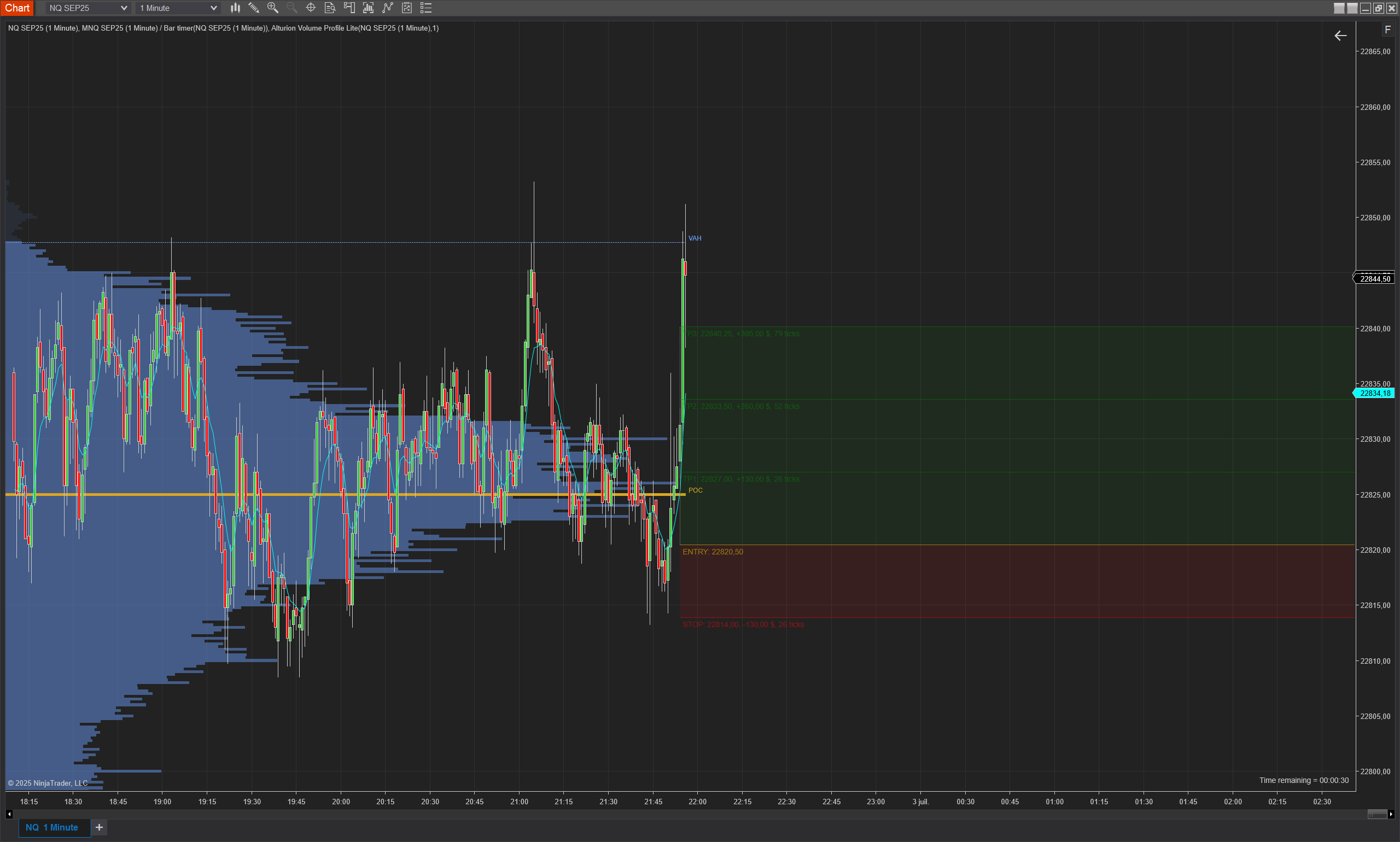Click the zoom in magnifier icon
The image size is (1400, 842).
(273, 8)
